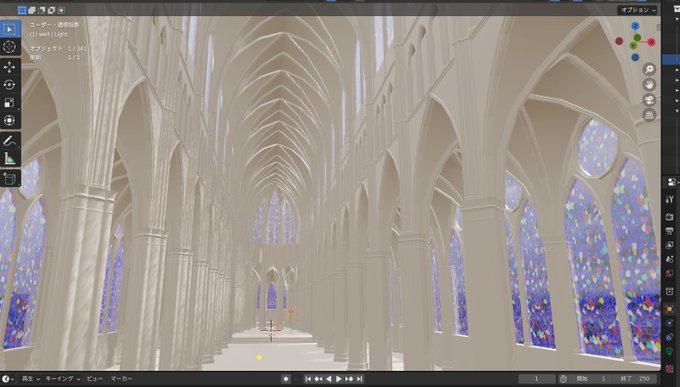The width and height of the screenshot is (680, 387).
Task: Toggle perspective/orthographic grid gizmo
Action: point(649,115)
